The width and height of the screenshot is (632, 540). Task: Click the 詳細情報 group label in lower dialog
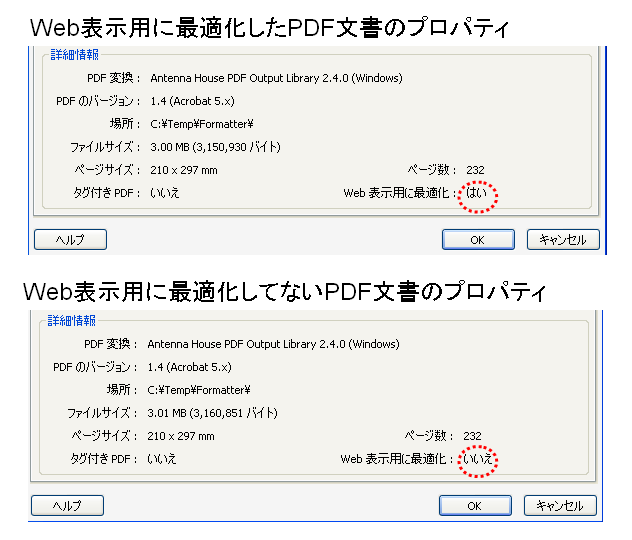[72, 320]
